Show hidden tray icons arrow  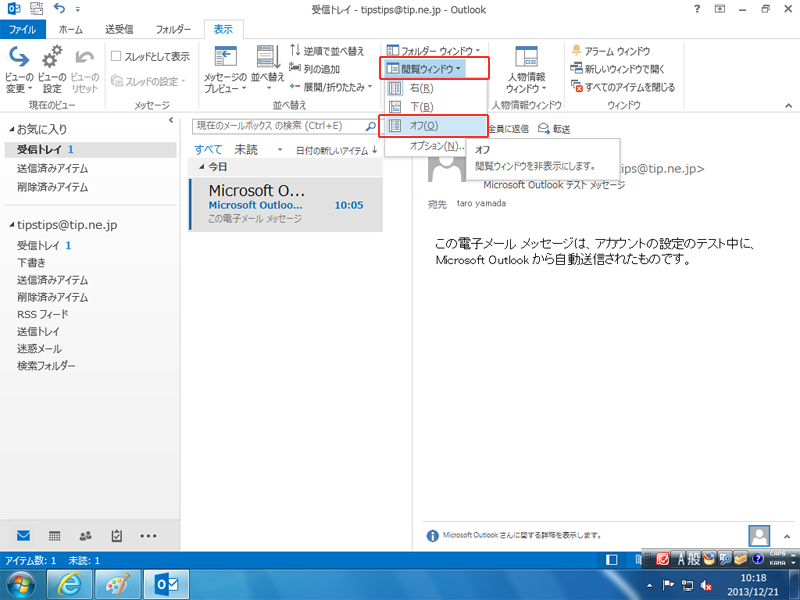point(649,586)
